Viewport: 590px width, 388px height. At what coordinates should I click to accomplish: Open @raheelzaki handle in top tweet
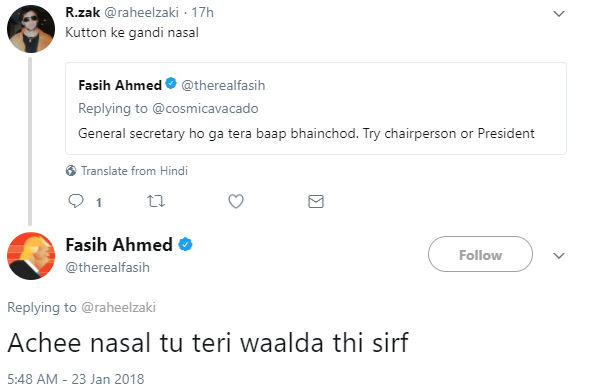pyautogui.click(x=141, y=12)
